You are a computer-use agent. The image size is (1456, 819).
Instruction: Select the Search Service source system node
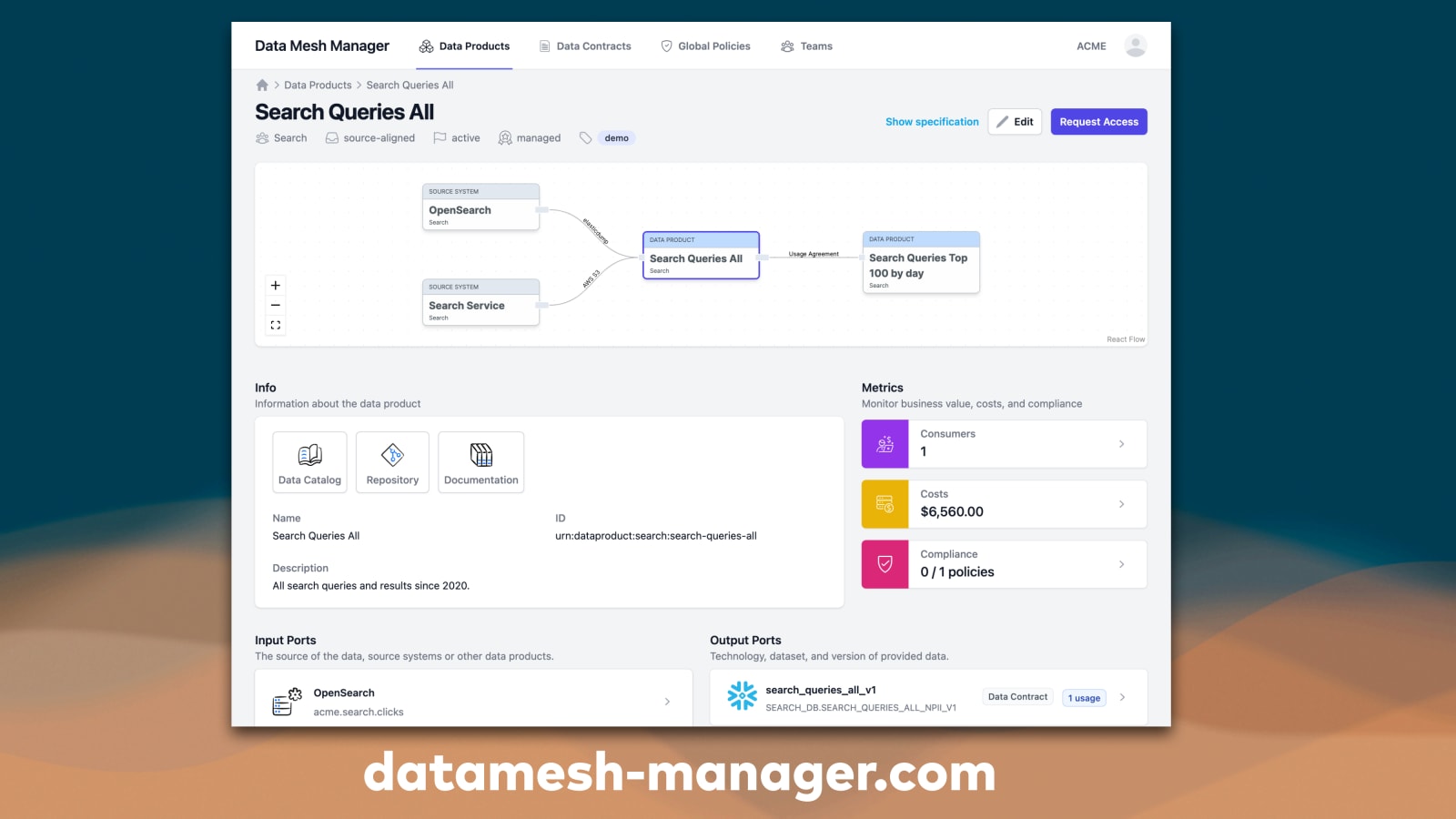pyautogui.click(x=480, y=302)
